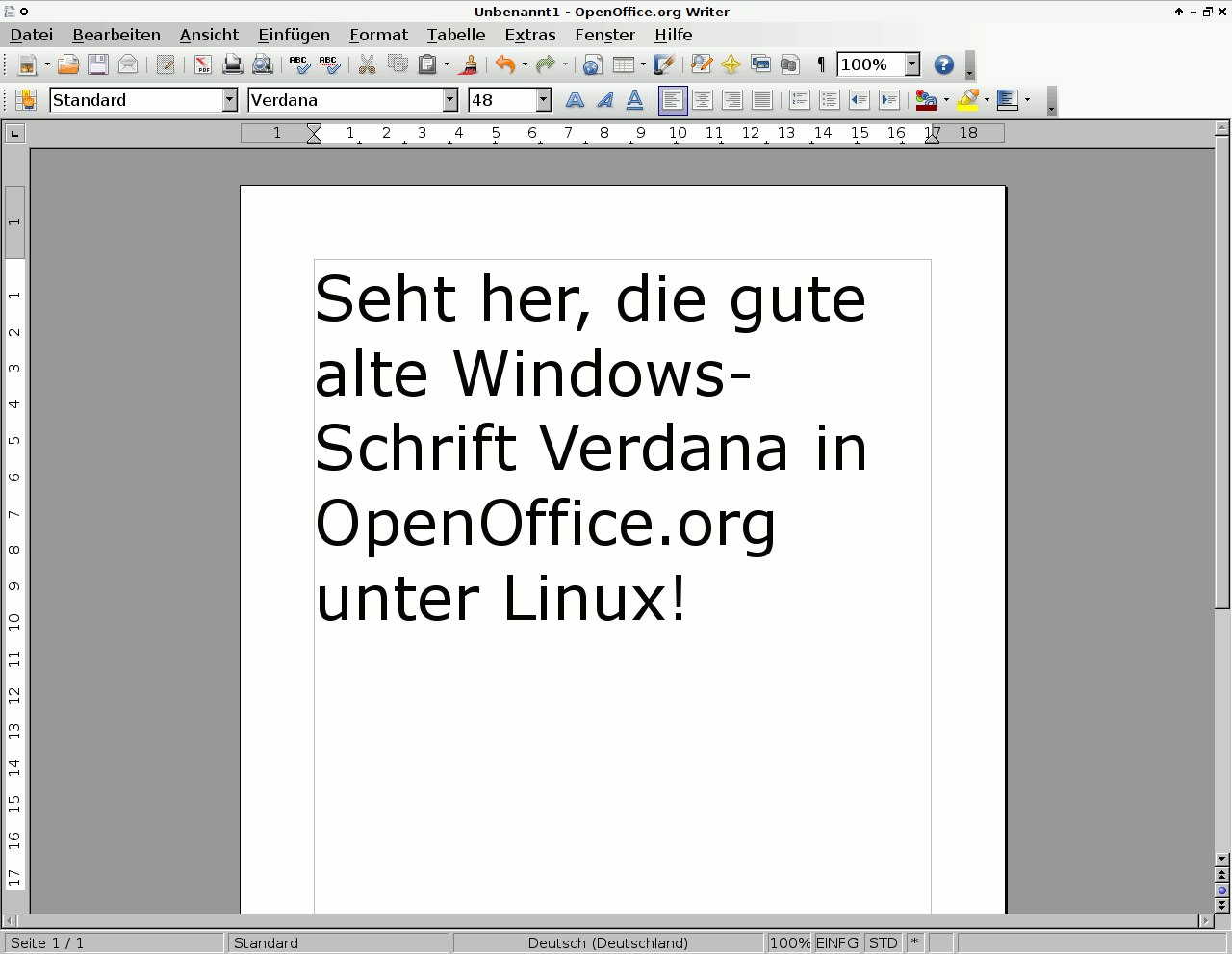Toggle Italic formatting
The image size is (1232, 954).
605,100
